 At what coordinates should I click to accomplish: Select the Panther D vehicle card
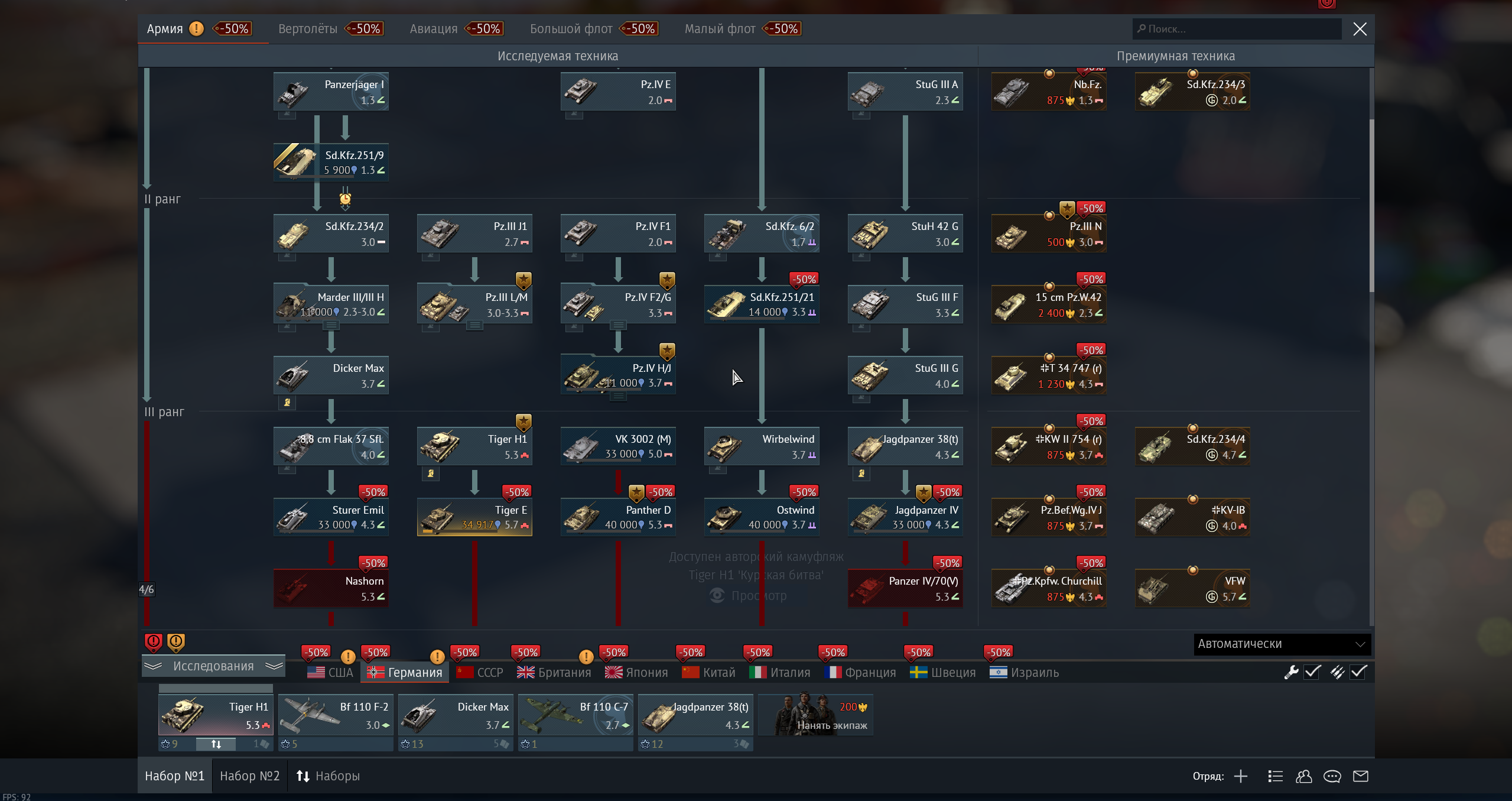tap(618, 517)
